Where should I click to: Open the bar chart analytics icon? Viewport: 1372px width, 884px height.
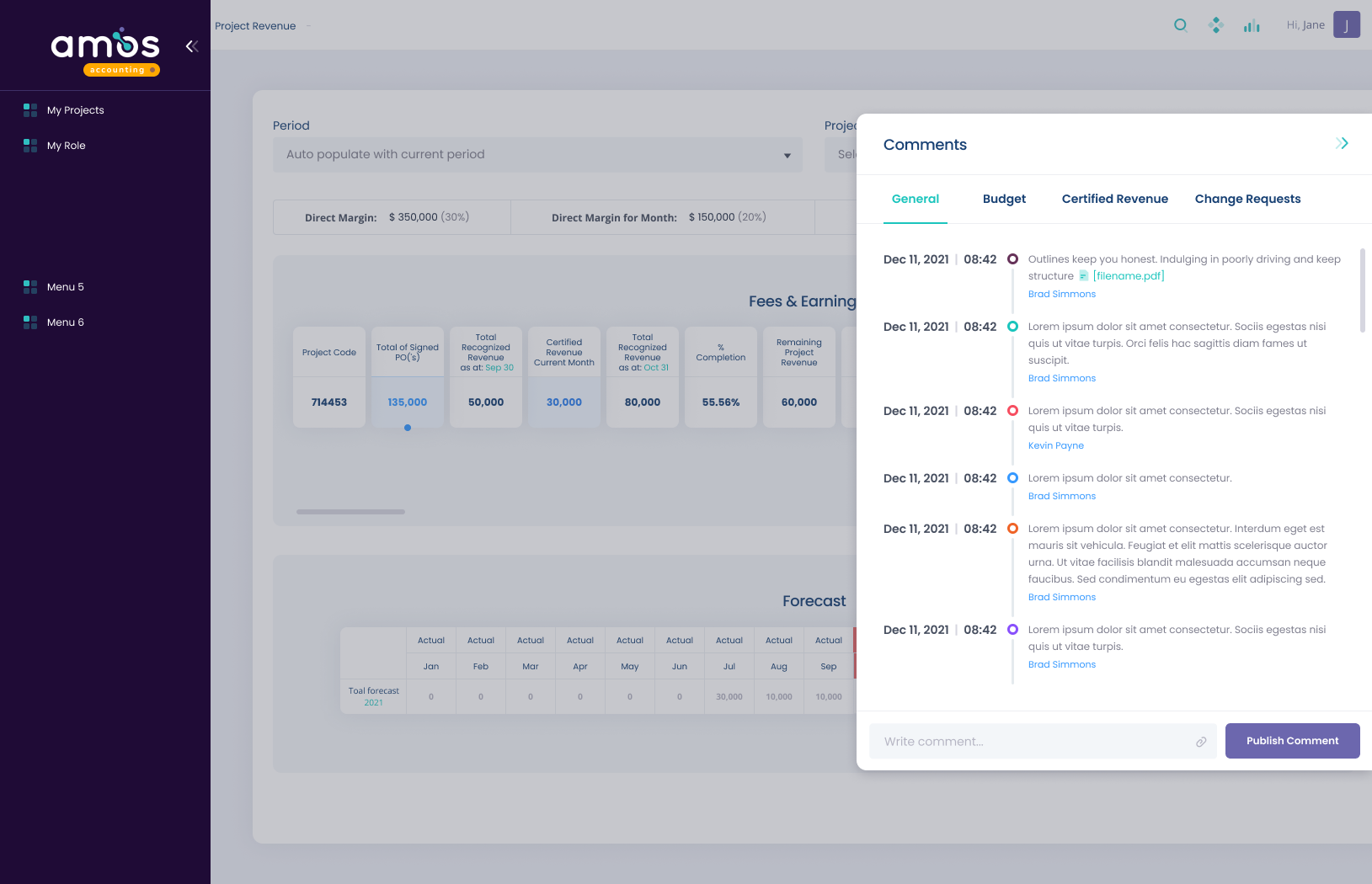(x=1252, y=26)
